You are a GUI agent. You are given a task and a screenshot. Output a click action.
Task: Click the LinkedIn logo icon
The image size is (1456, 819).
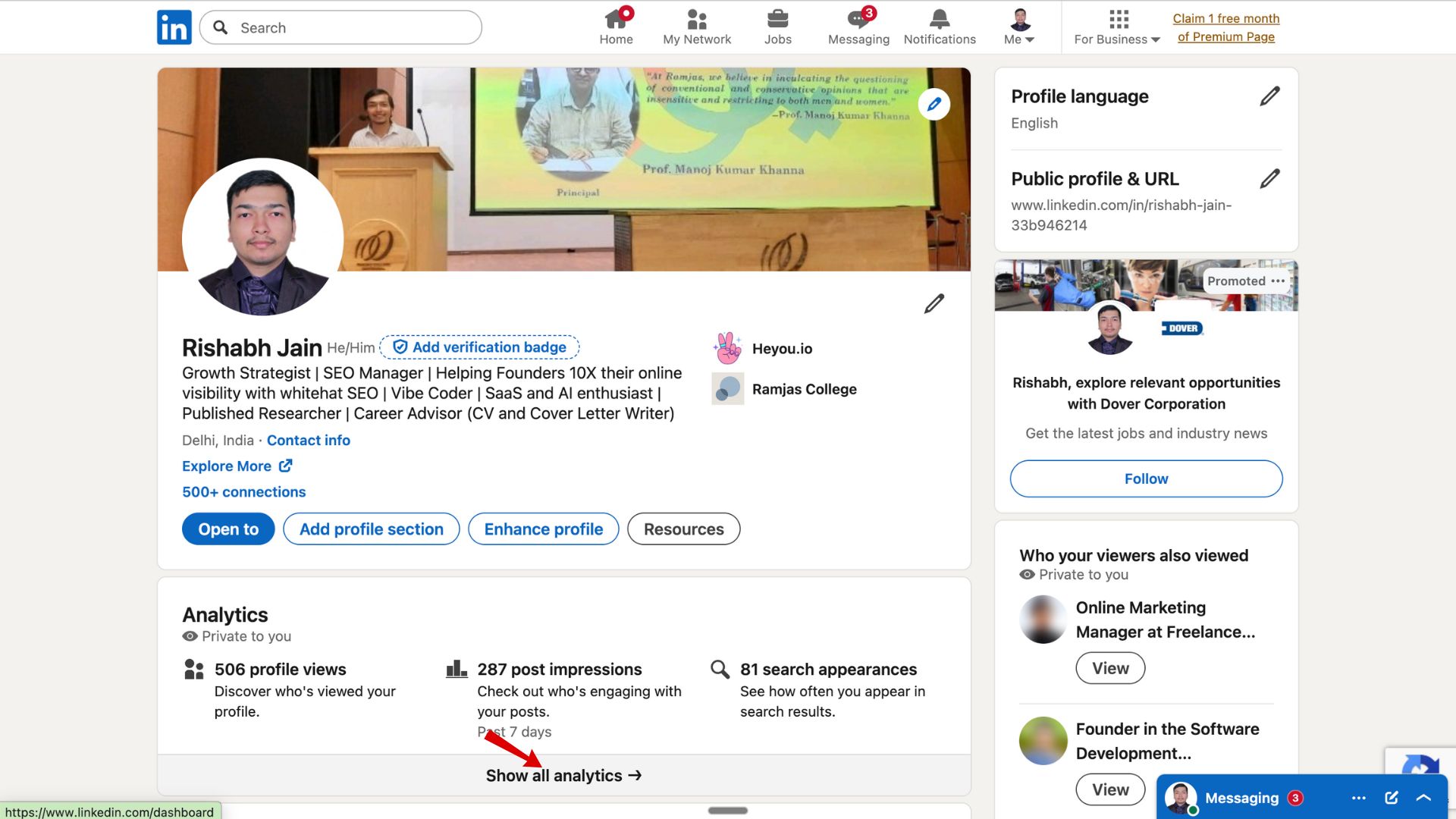(x=174, y=27)
